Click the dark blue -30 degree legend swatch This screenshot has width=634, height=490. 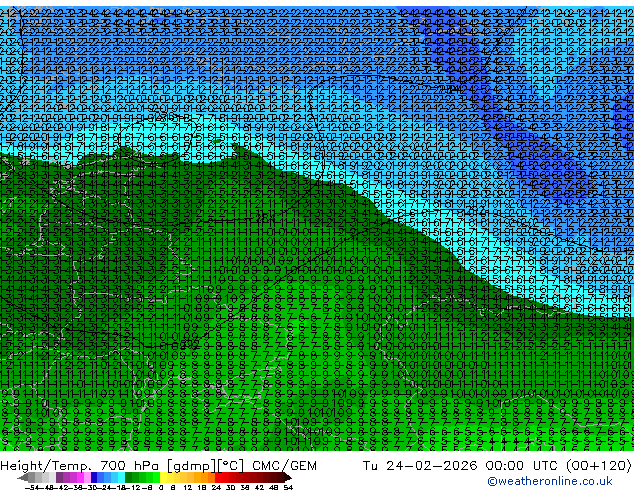coord(94,477)
